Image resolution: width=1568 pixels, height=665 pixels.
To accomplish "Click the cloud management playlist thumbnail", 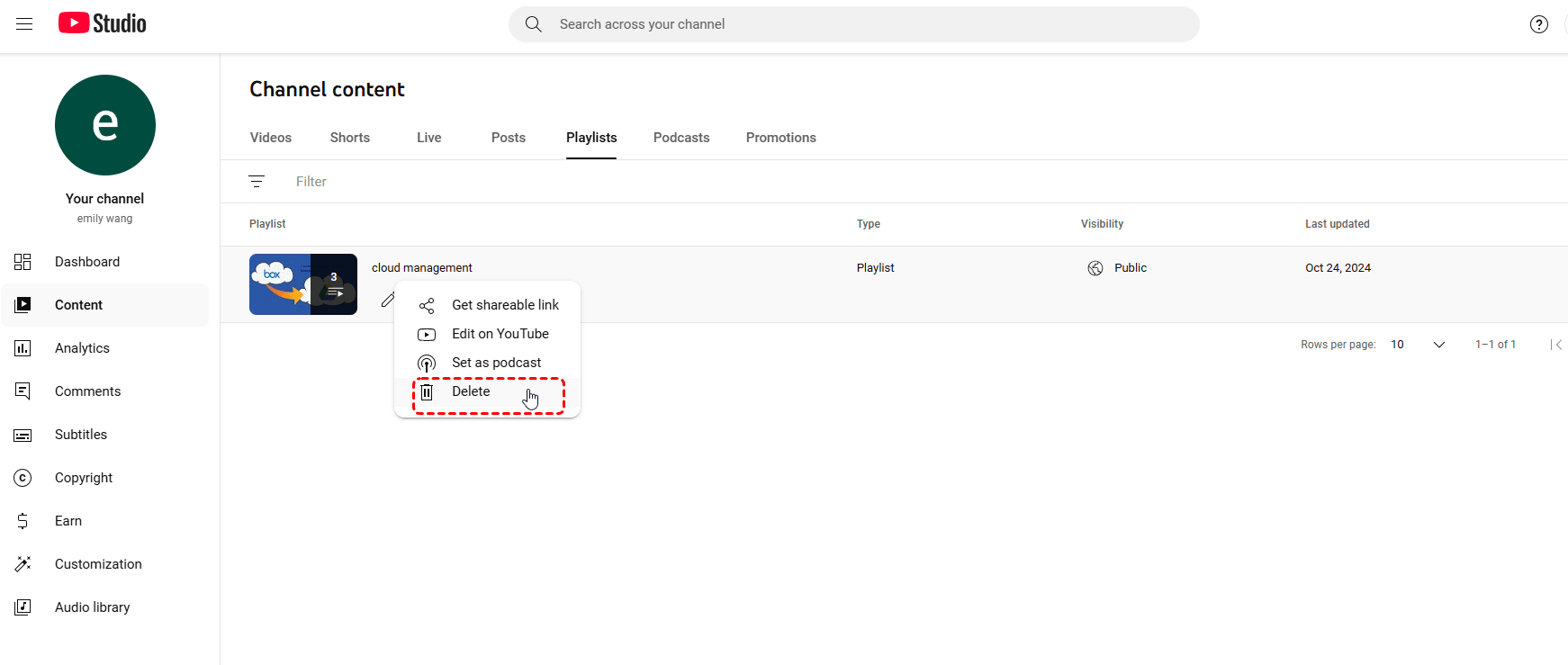I will pyautogui.click(x=302, y=284).
